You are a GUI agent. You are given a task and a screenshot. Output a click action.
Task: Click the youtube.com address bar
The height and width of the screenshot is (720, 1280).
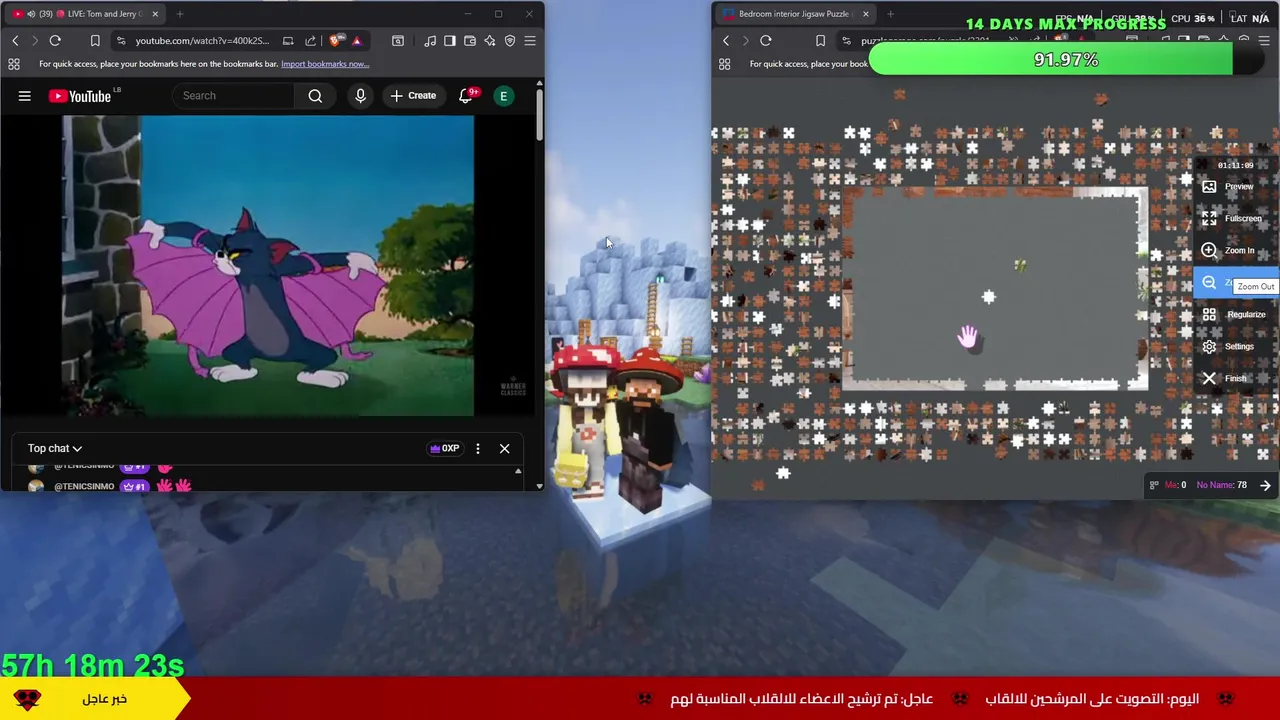(x=202, y=41)
